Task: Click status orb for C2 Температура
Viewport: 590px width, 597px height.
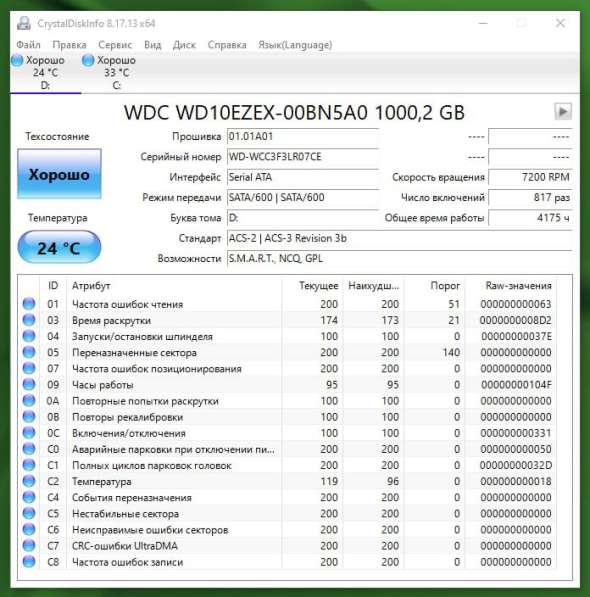Action: pos(29,481)
